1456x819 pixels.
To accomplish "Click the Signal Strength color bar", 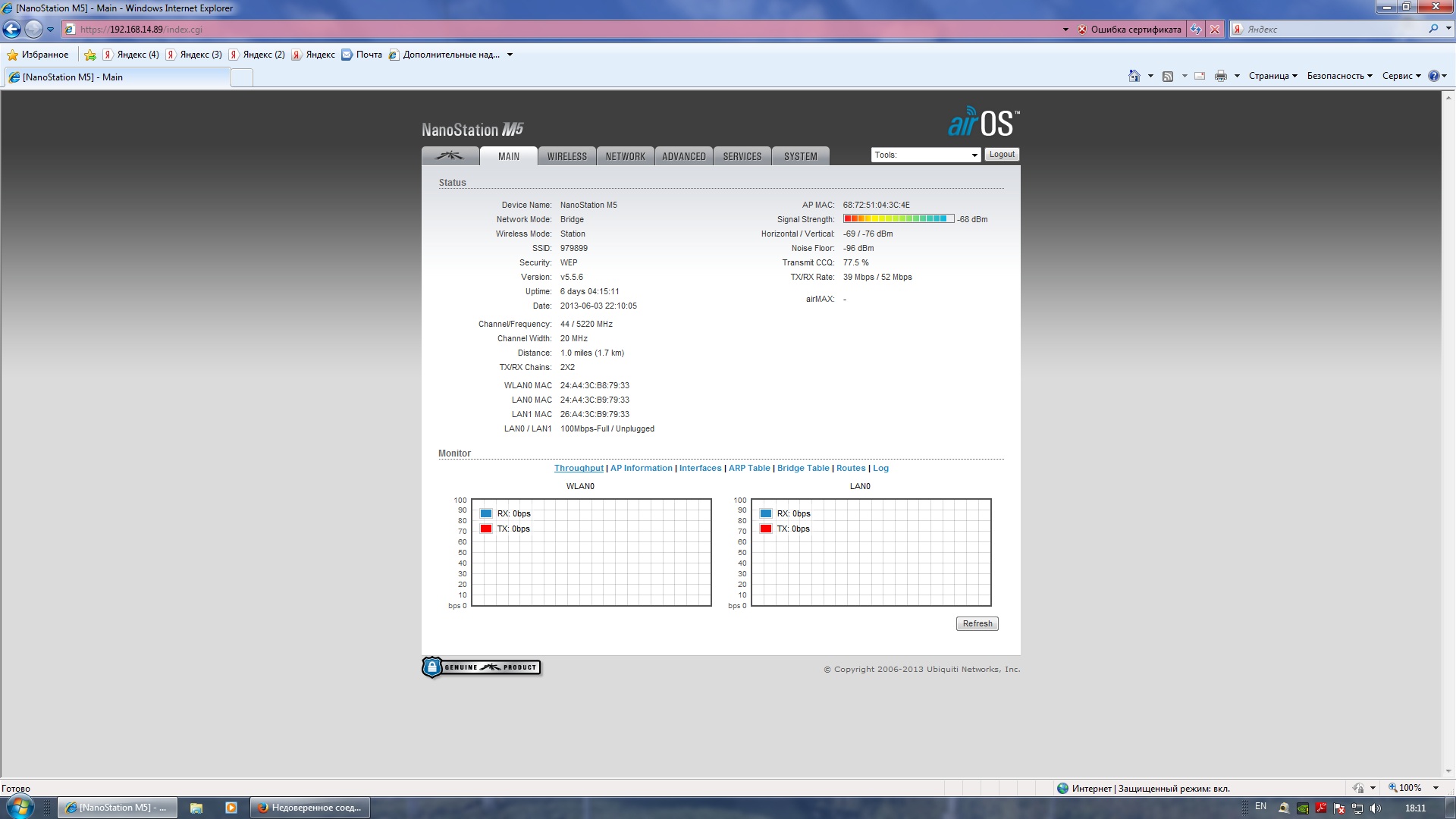I will (x=899, y=219).
